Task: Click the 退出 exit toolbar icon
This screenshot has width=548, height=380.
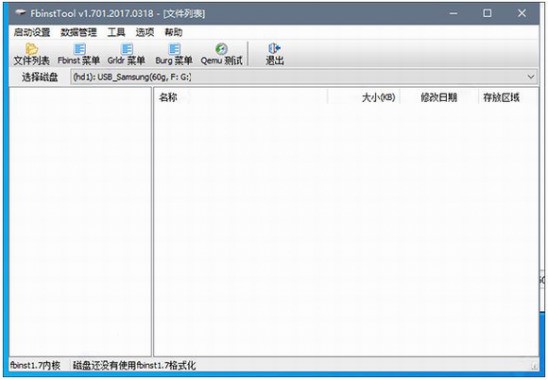Action: pyautogui.click(x=275, y=54)
